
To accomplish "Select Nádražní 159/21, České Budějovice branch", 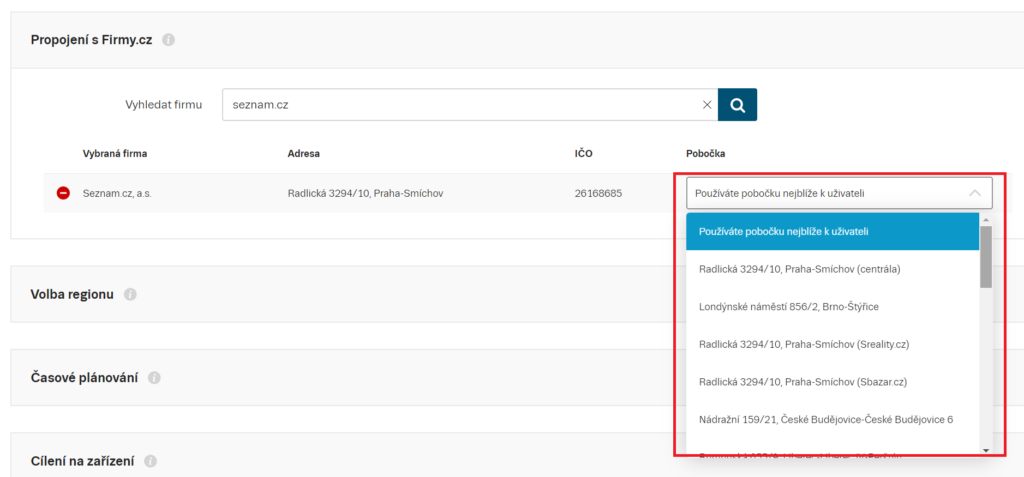I will point(833,419).
